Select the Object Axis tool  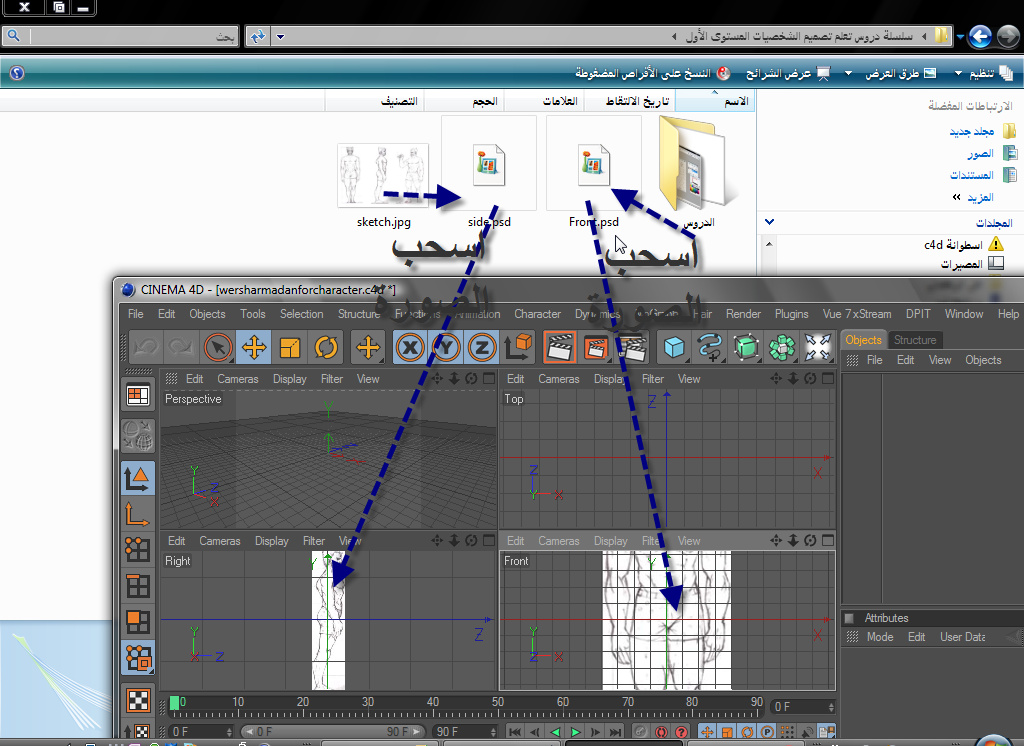coord(138,514)
